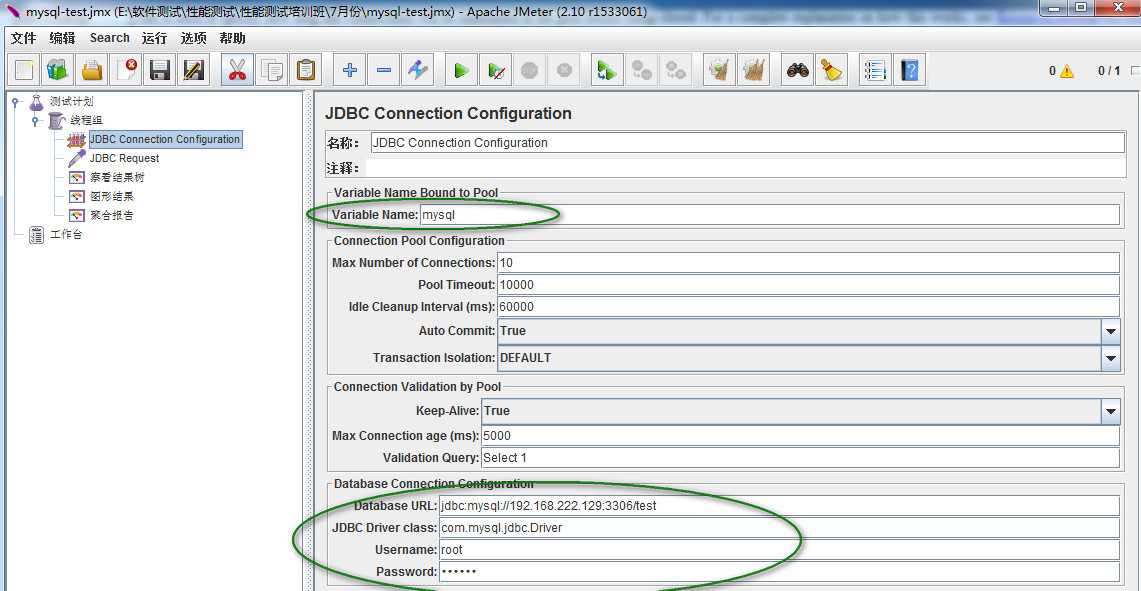This screenshot has width=1141, height=591.
Task: Click the New test plan icon
Action: pyautogui.click(x=25, y=70)
